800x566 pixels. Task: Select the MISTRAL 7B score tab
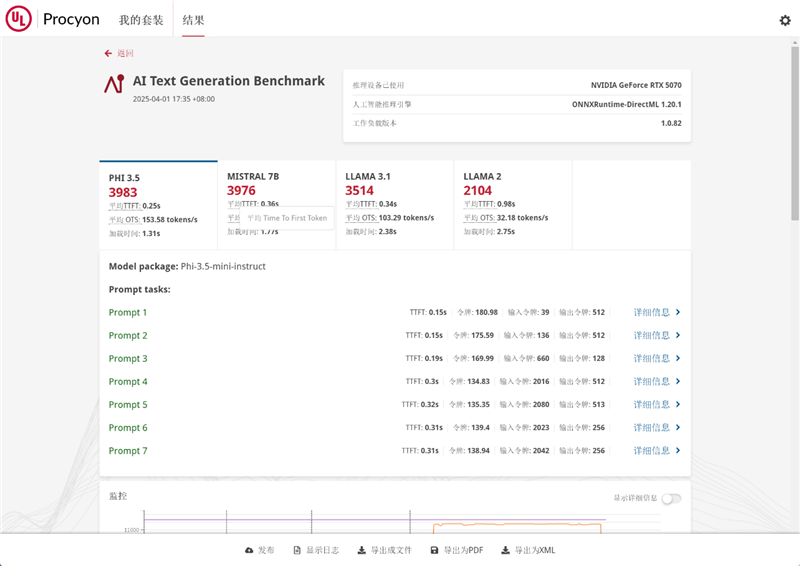click(277, 205)
